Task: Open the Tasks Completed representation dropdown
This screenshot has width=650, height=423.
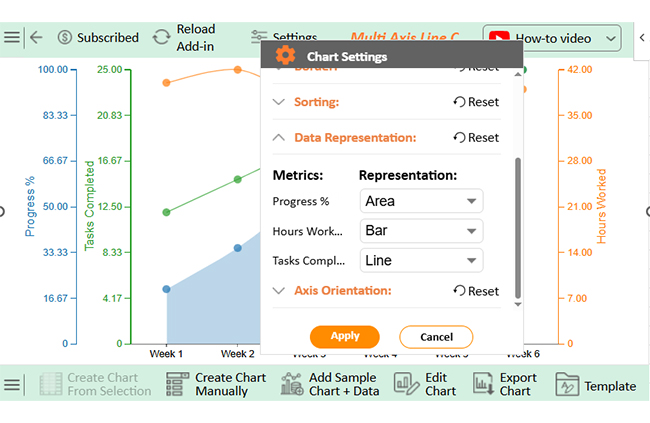Action: pyautogui.click(x=421, y=261)
